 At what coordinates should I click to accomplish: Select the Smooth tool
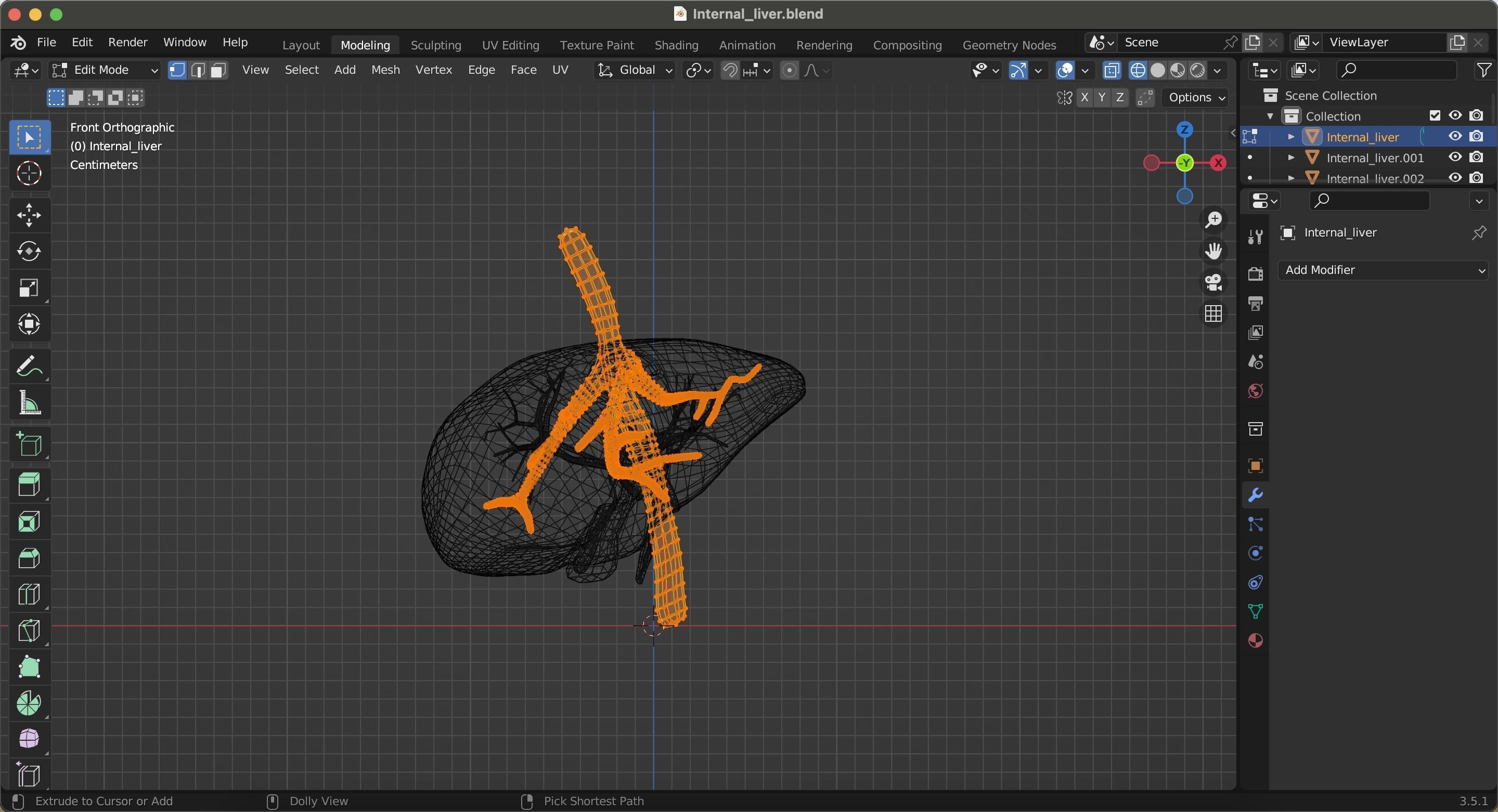pyautogui.click(x=29, y=739)
